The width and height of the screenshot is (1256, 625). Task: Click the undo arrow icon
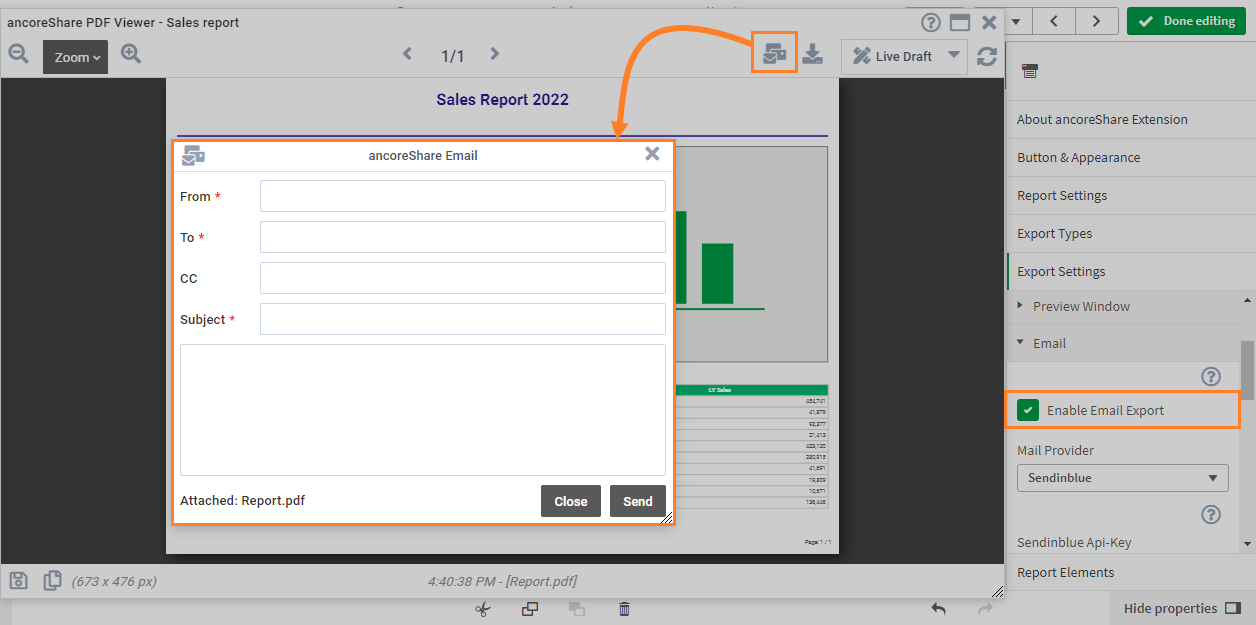[938, 609]
